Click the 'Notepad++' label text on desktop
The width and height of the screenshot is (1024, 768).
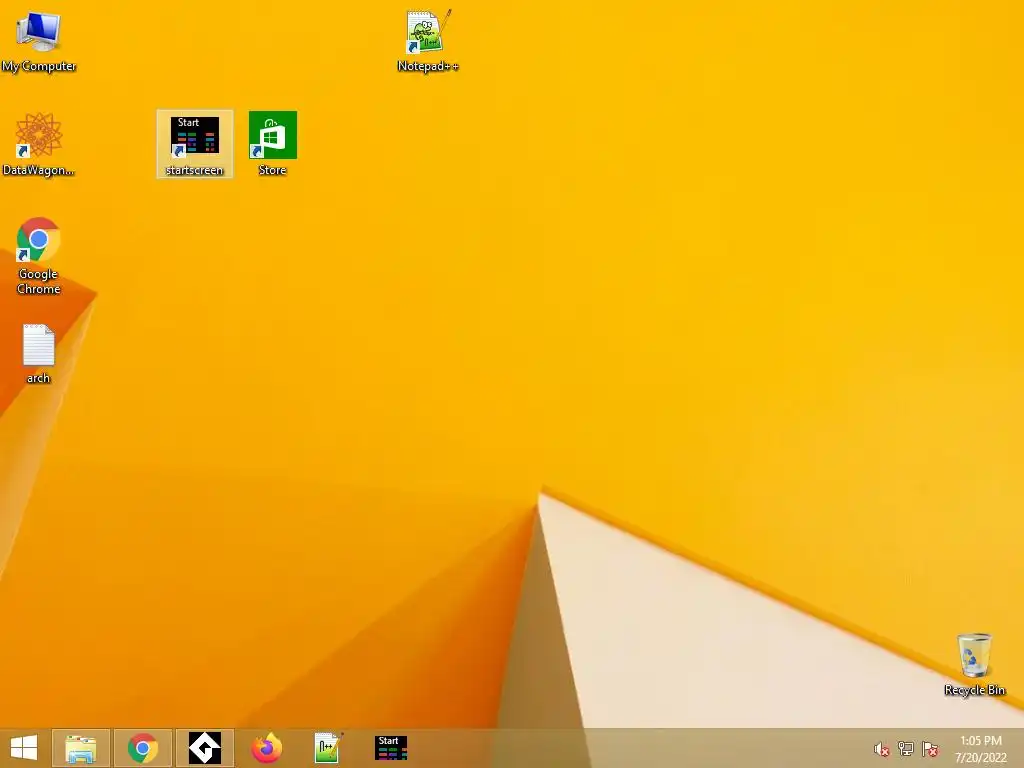[428, 66]
